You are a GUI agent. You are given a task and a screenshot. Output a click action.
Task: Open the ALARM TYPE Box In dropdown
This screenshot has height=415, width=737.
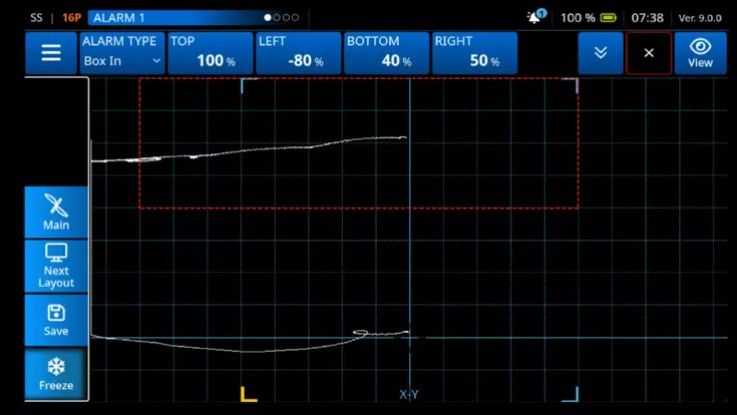(x=122, y=53)
